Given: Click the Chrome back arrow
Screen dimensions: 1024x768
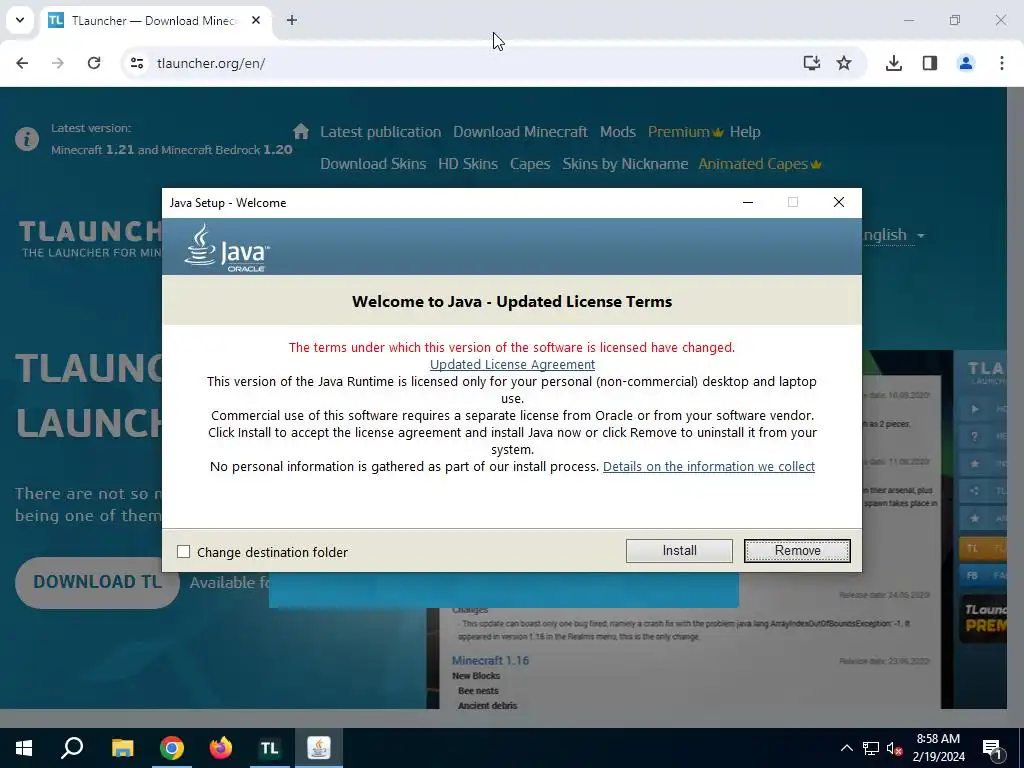Looking at the screenshot, I should click(22, 63).
